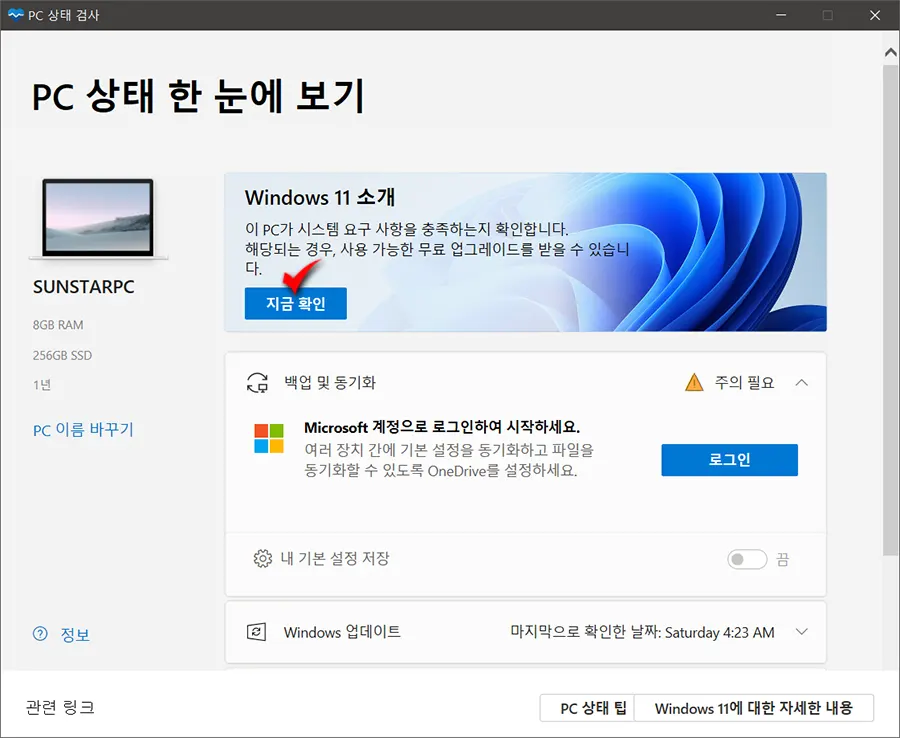Click the 로그인 button
Screen dimensions: 900x738
[729, 460]
